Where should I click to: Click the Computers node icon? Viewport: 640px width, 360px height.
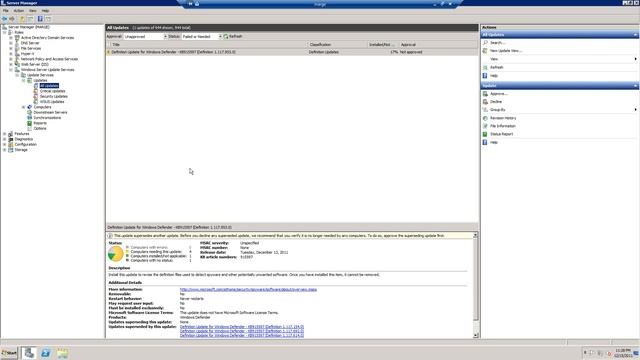(29, 107)
